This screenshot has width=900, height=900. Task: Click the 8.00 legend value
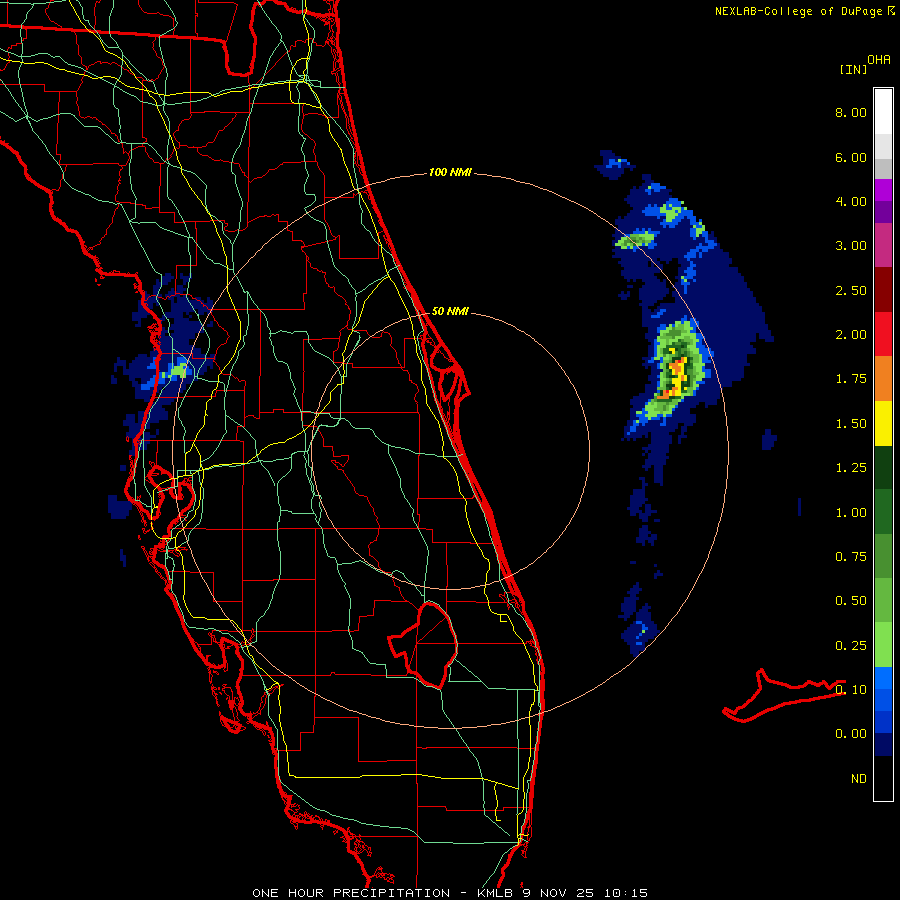(x=851, y=112)
